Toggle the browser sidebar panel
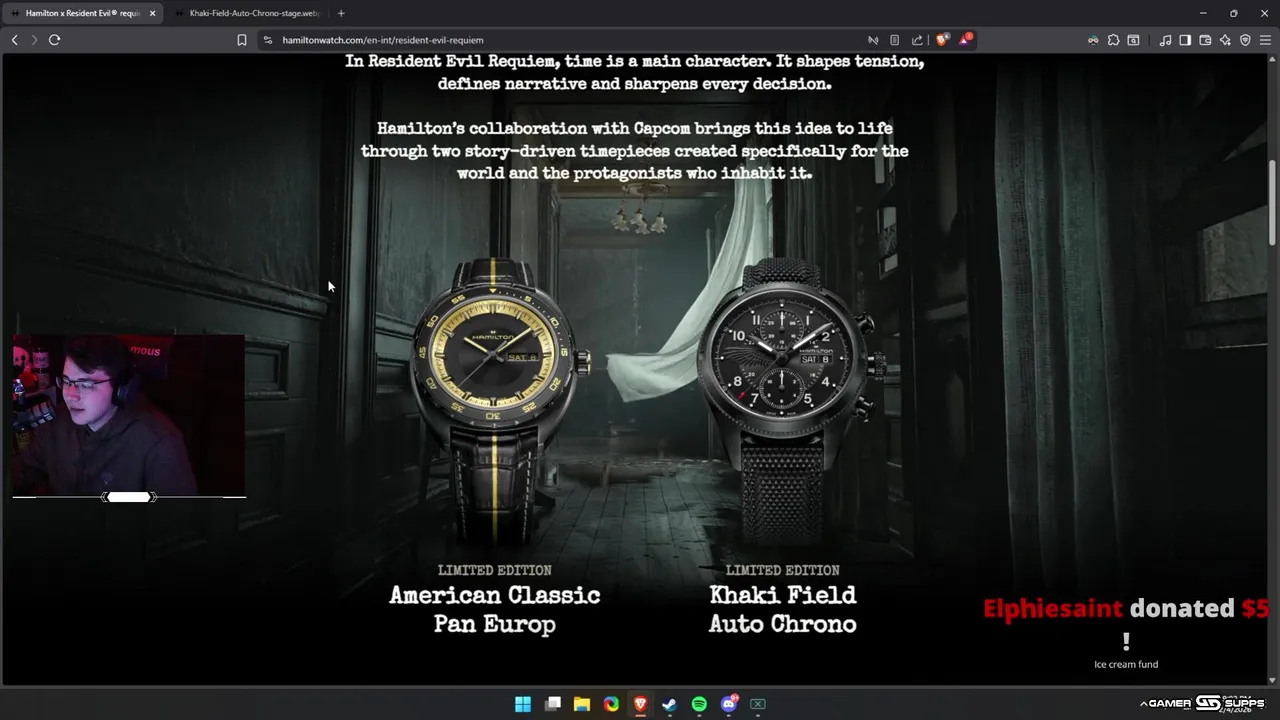The width and height of the screenshot is (1280, 720). tap(1185, 40)
